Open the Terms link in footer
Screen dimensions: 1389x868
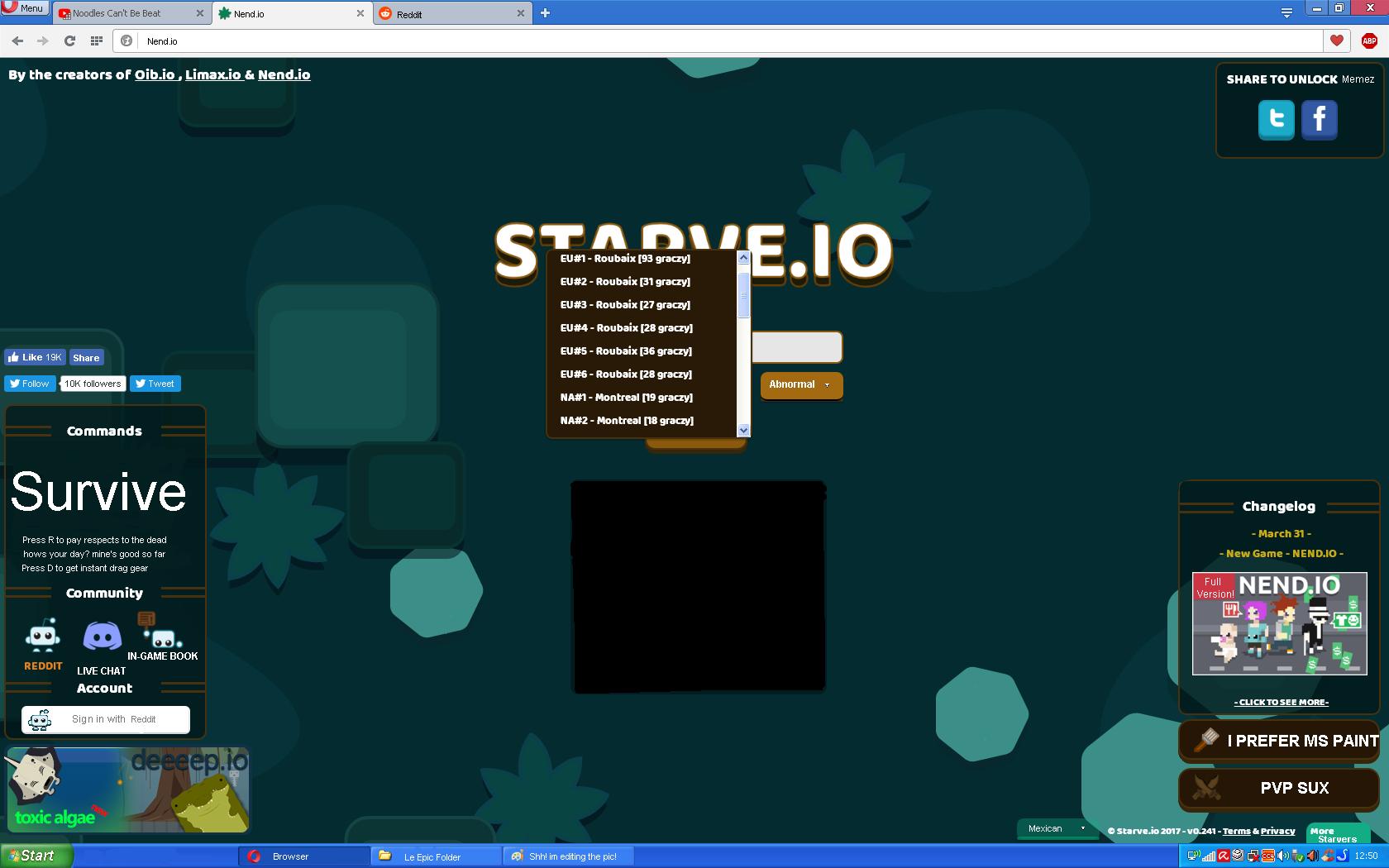(1236, 832)
